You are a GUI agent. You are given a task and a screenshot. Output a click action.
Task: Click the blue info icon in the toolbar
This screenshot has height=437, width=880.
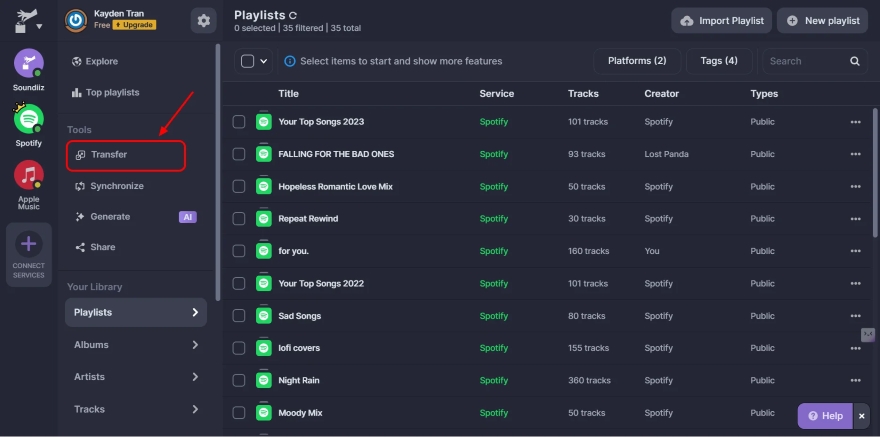point(290,61)
